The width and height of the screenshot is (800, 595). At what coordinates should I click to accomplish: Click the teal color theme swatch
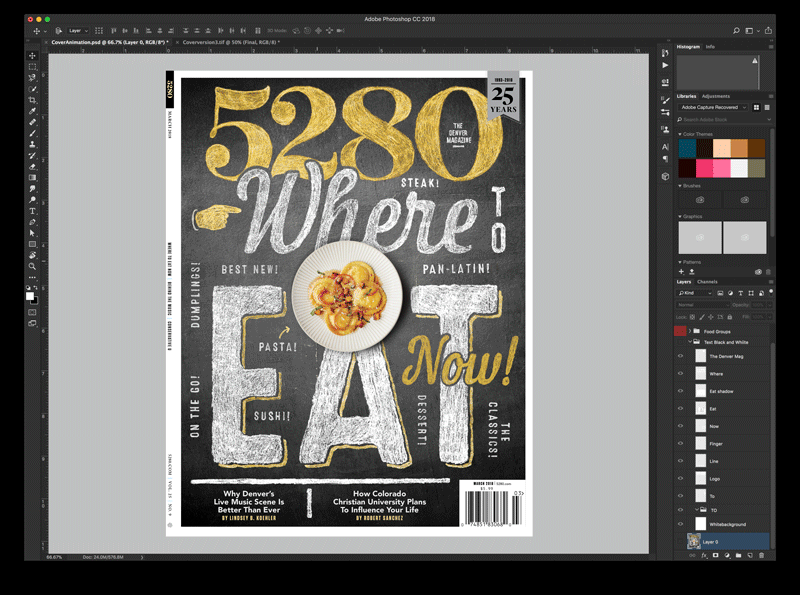pos(687,148)
